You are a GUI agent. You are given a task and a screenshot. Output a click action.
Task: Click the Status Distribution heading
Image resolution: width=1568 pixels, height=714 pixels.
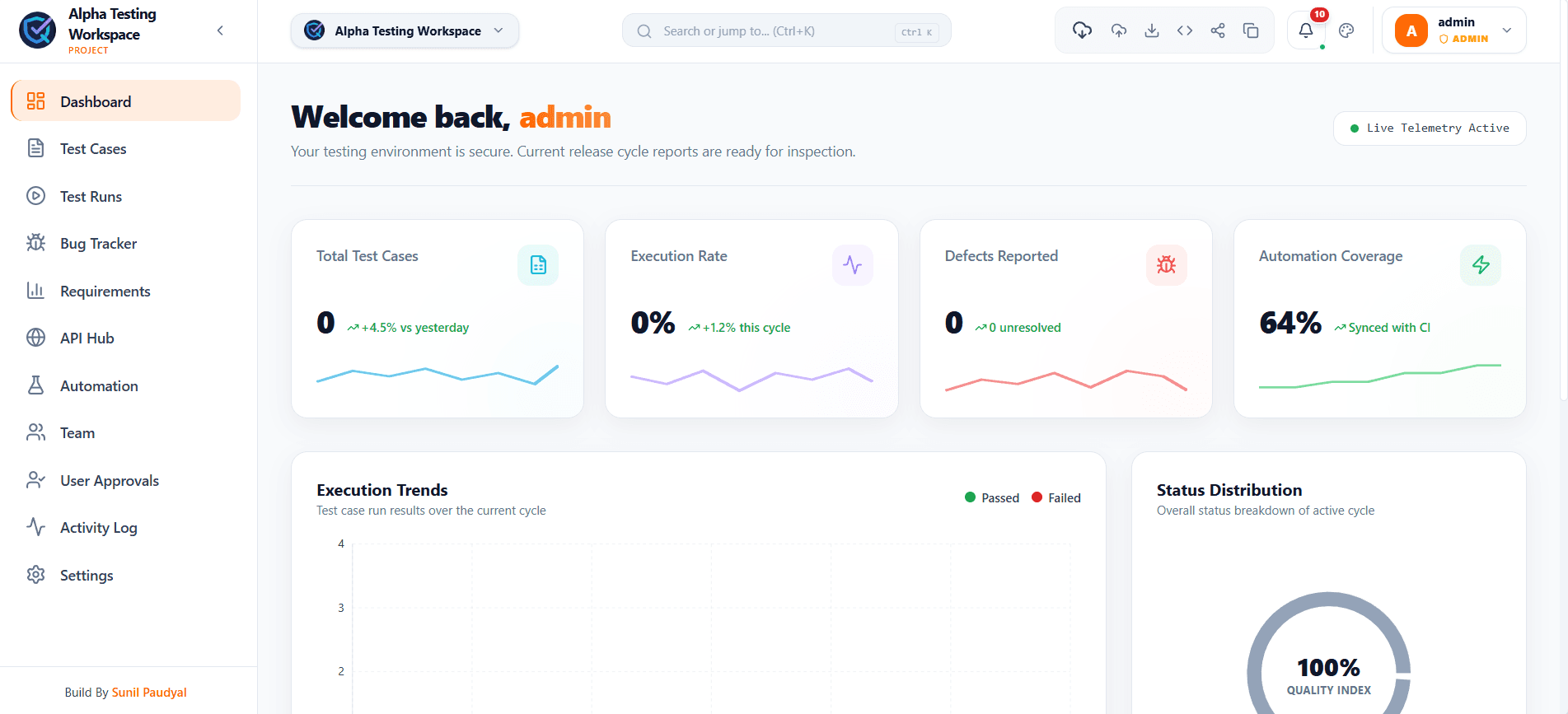(x=1229, y=490)
